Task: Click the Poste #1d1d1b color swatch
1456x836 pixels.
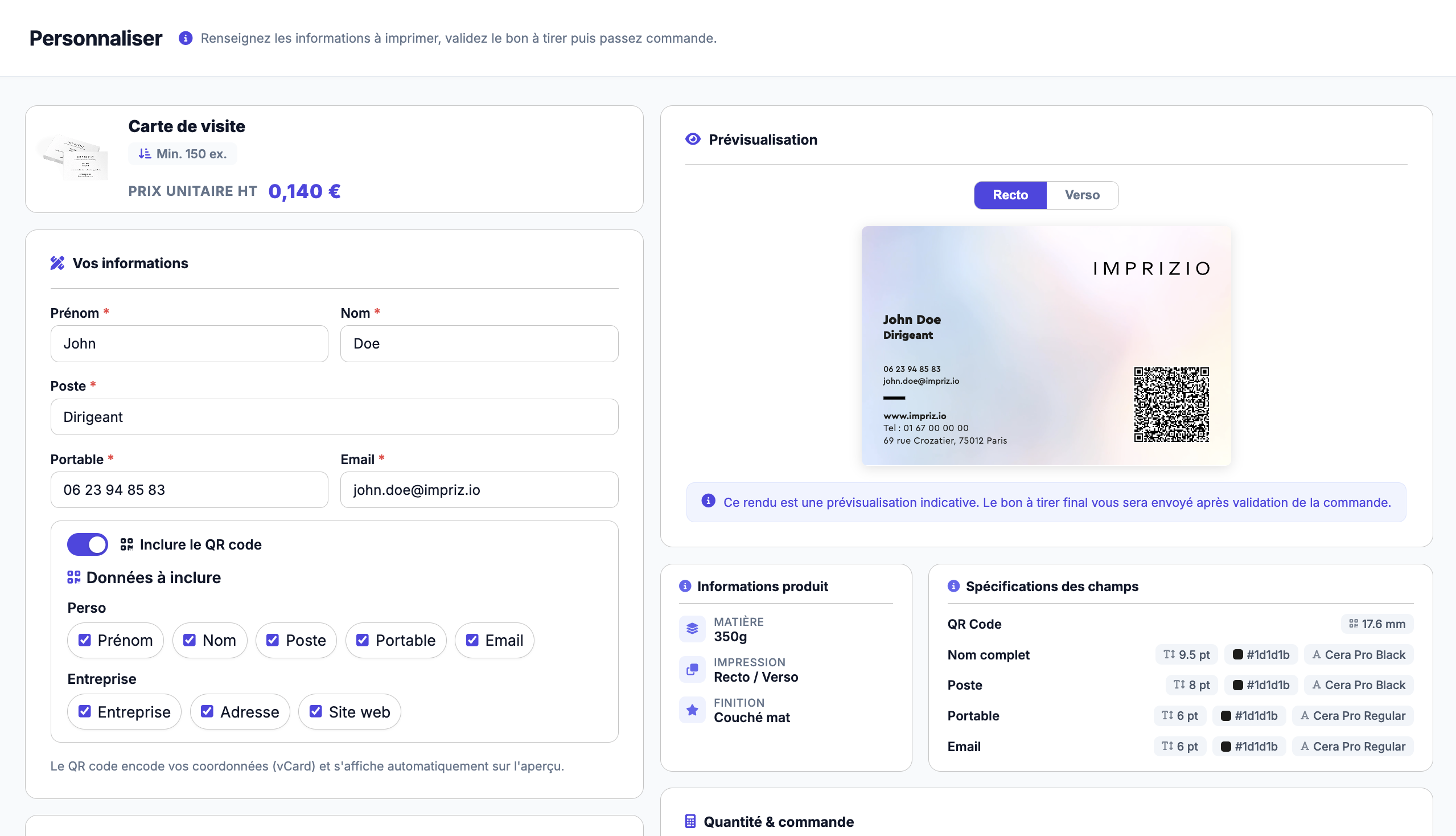Action: (1238, 685)
